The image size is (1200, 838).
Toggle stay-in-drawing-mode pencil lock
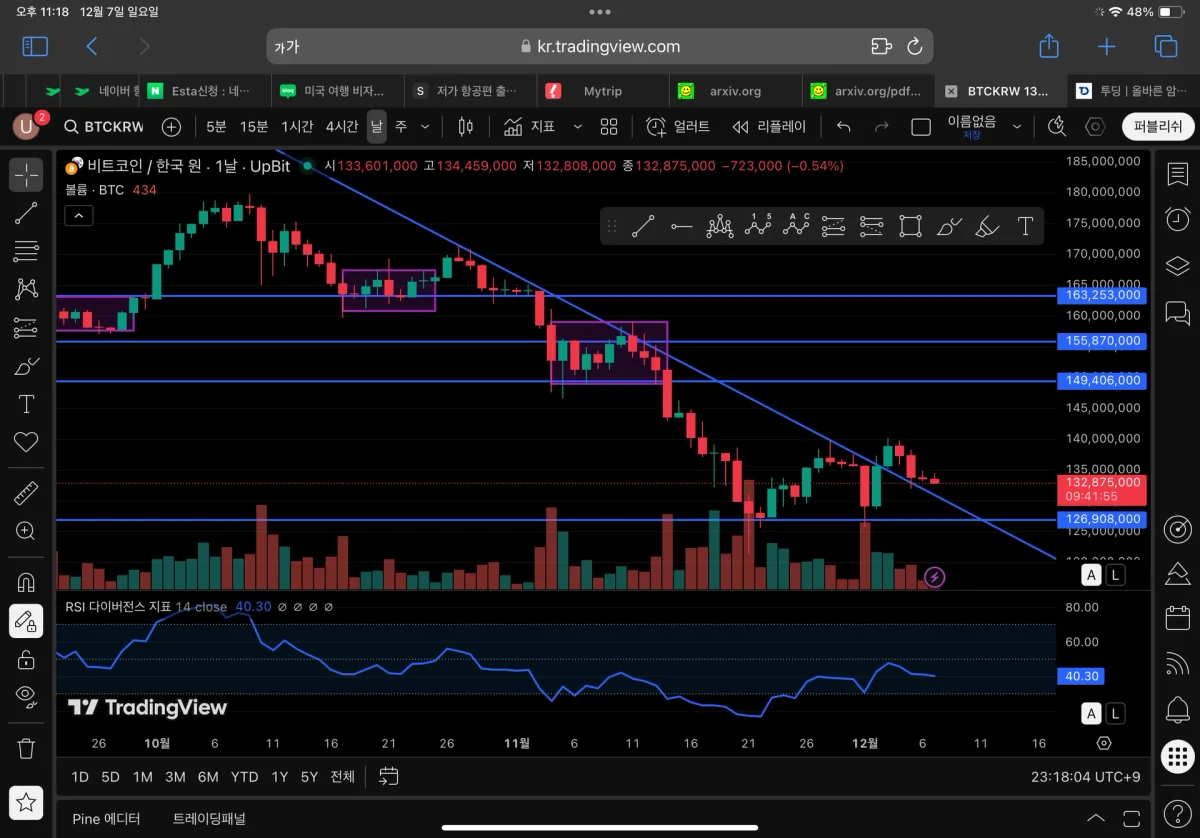coord(26,621)
